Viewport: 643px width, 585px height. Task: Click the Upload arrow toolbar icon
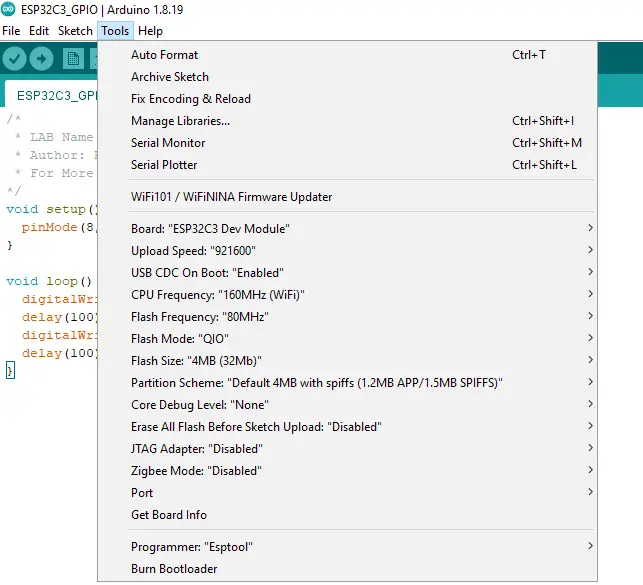click(42, 59)
